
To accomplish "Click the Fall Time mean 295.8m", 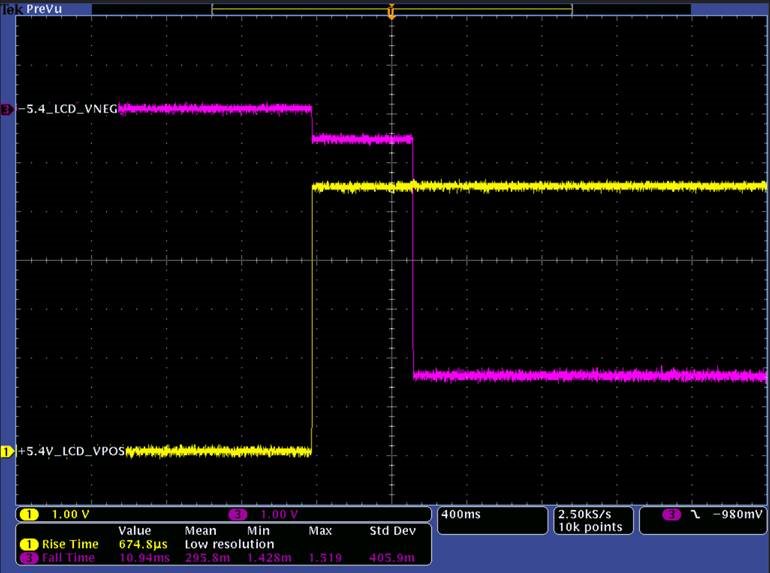I will click(207, 558).
